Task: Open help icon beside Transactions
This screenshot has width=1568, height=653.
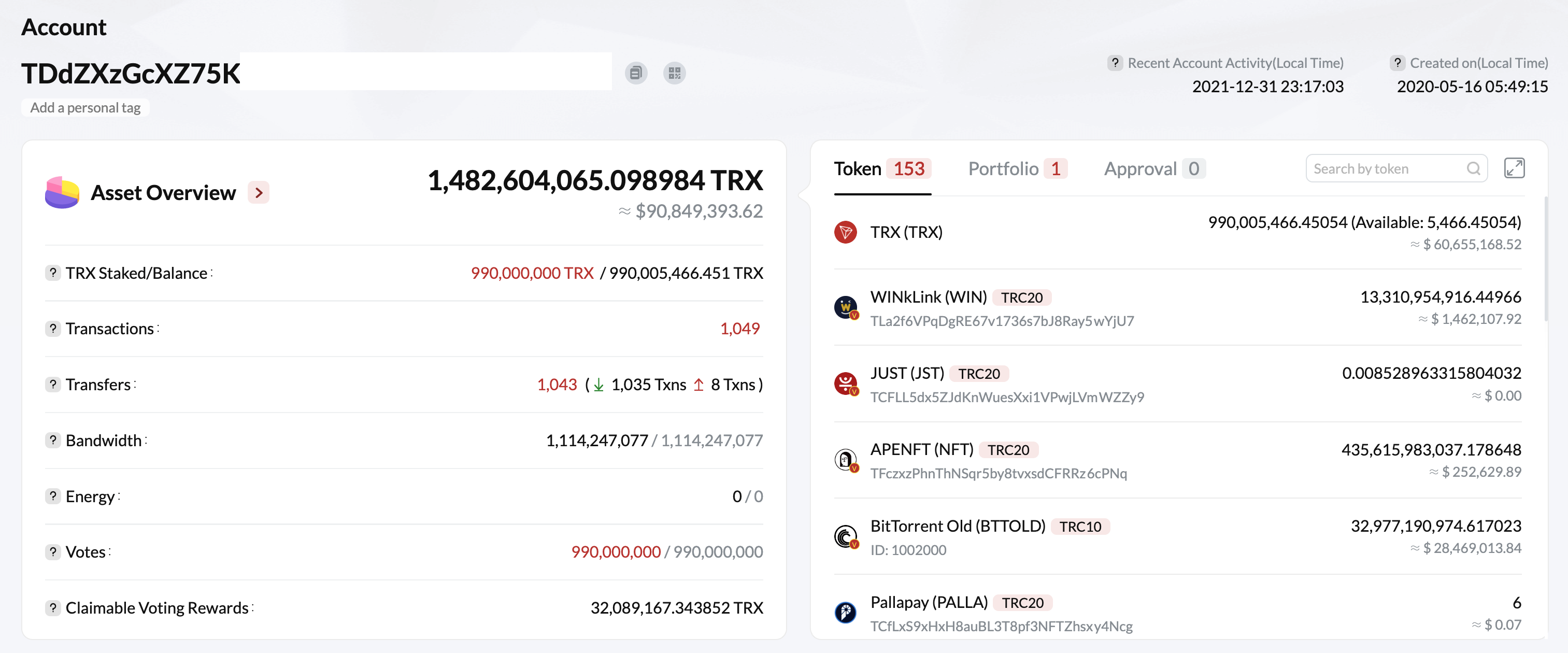Action: 53,329
